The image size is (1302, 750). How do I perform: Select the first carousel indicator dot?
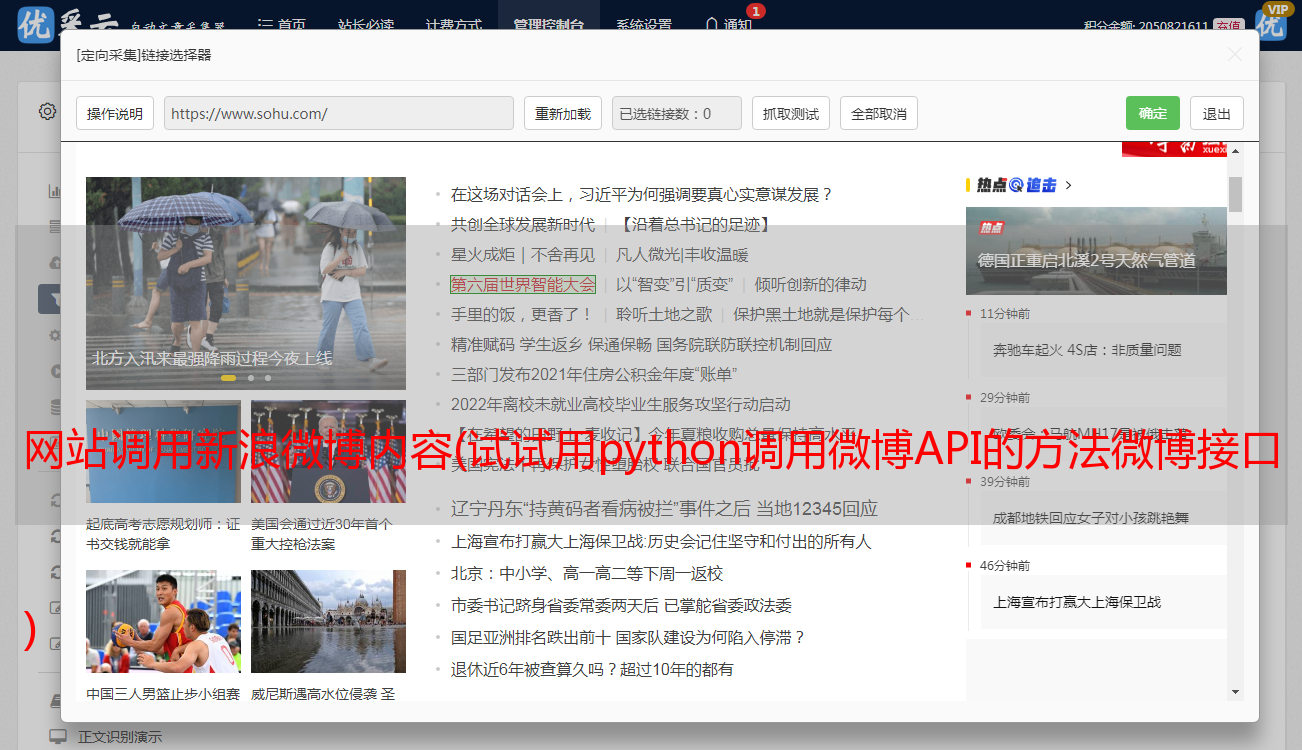(228, 378)
